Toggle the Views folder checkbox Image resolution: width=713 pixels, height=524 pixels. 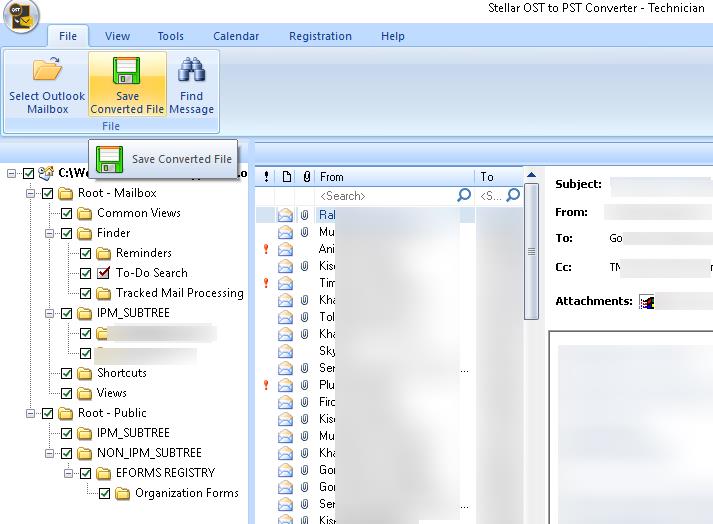click(x=66, y=393)
